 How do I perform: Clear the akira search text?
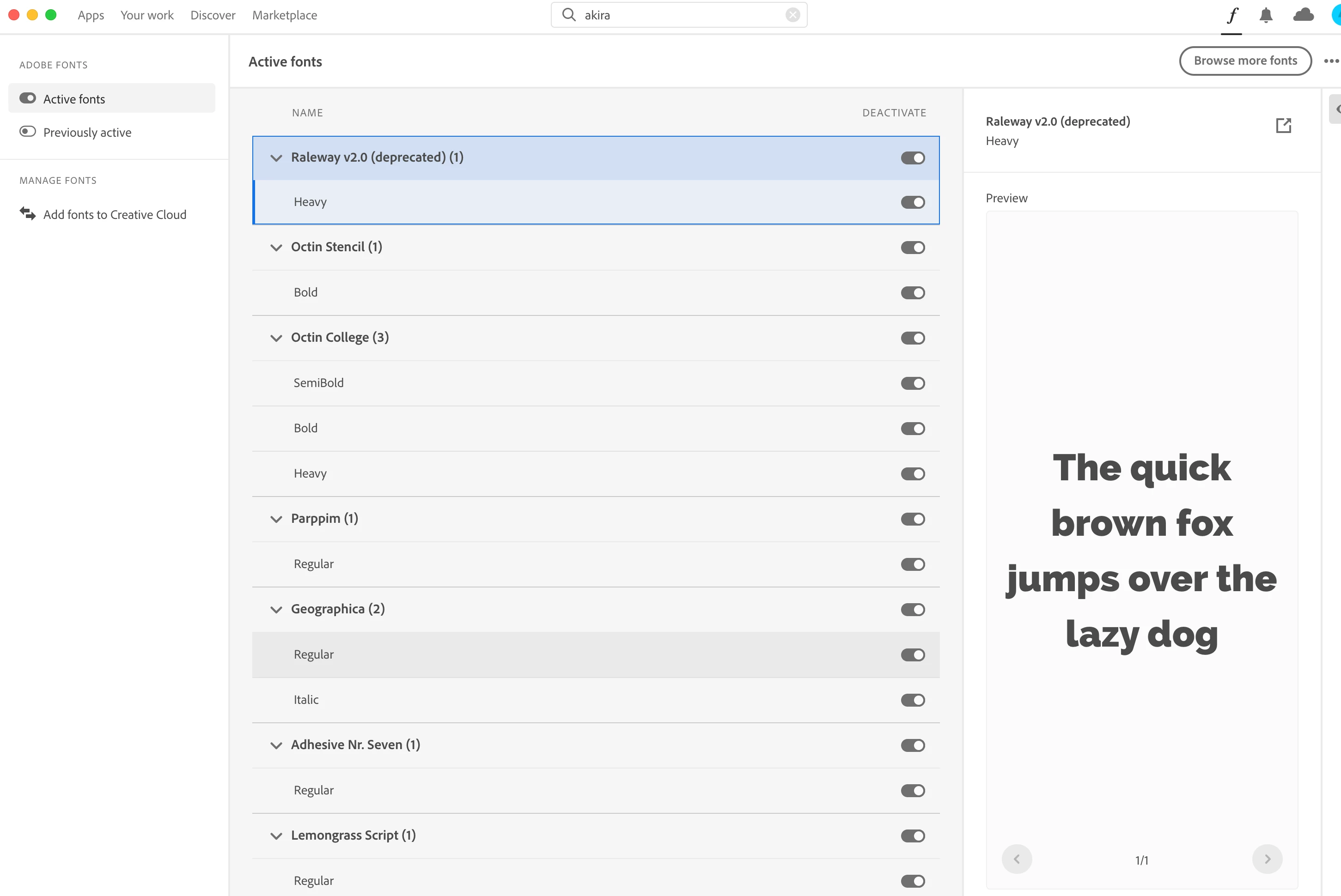tap(792, 15)
